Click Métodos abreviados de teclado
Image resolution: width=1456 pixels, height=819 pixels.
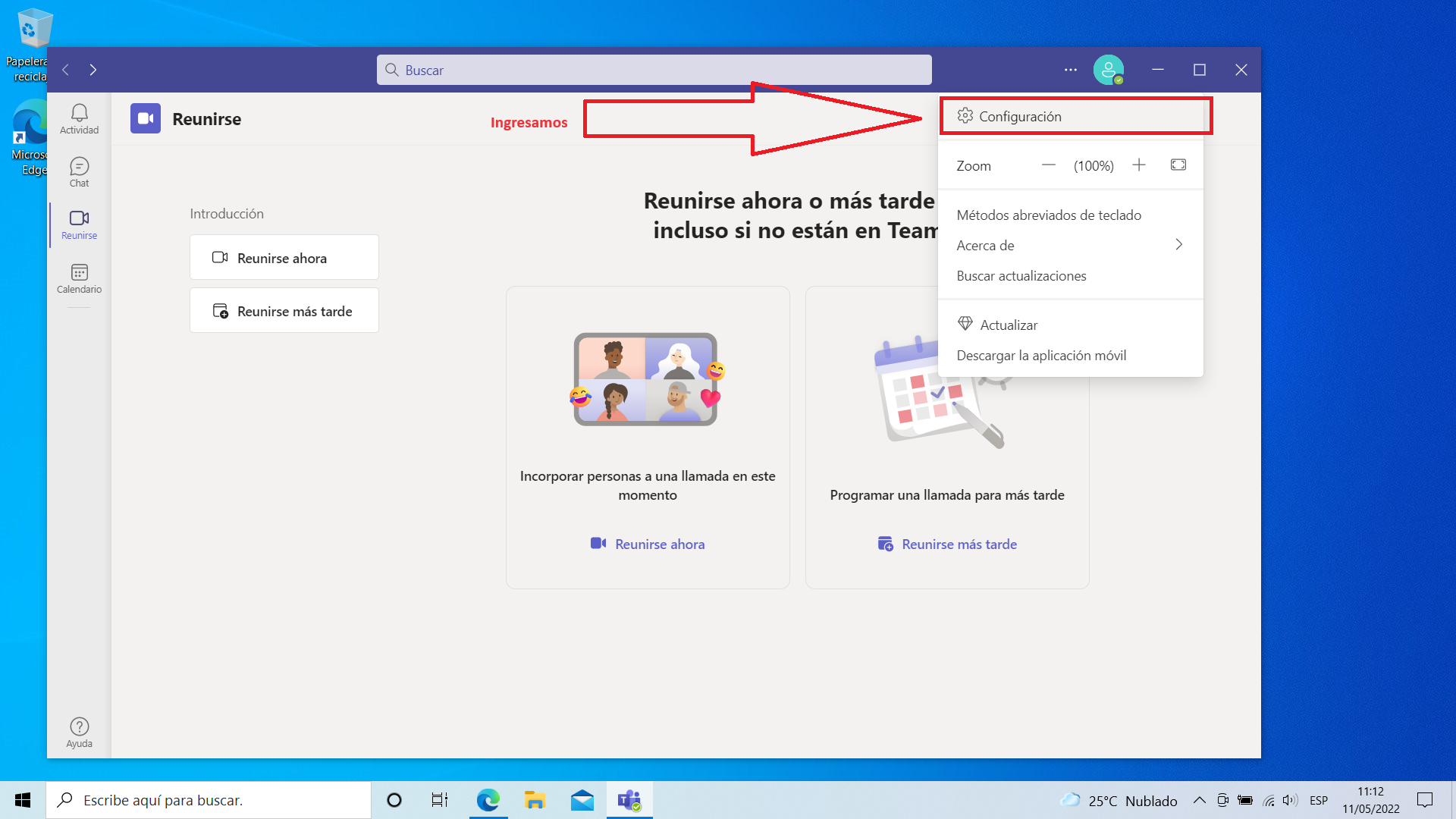click(1048, 215)
